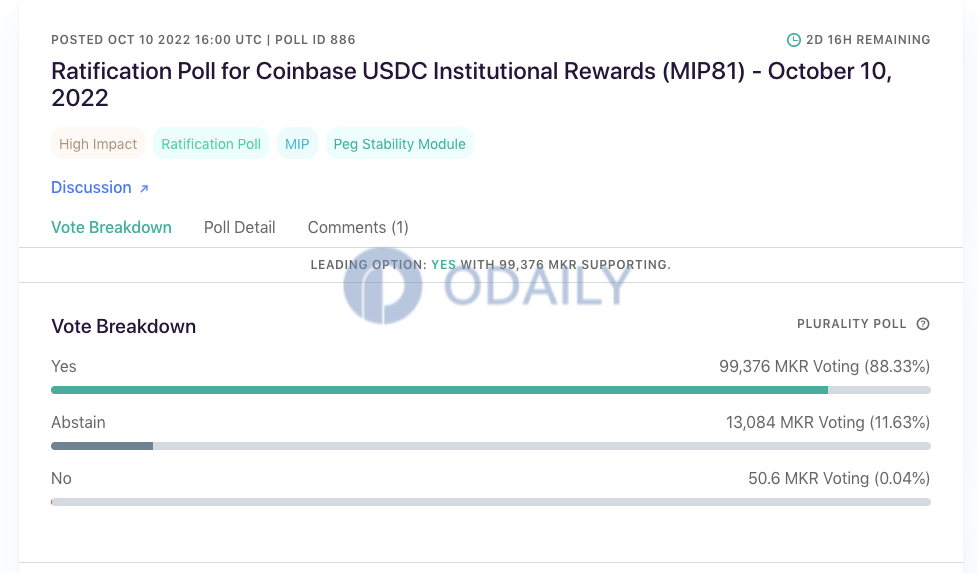Click the Peg Stability Module tag

(399, 144)
